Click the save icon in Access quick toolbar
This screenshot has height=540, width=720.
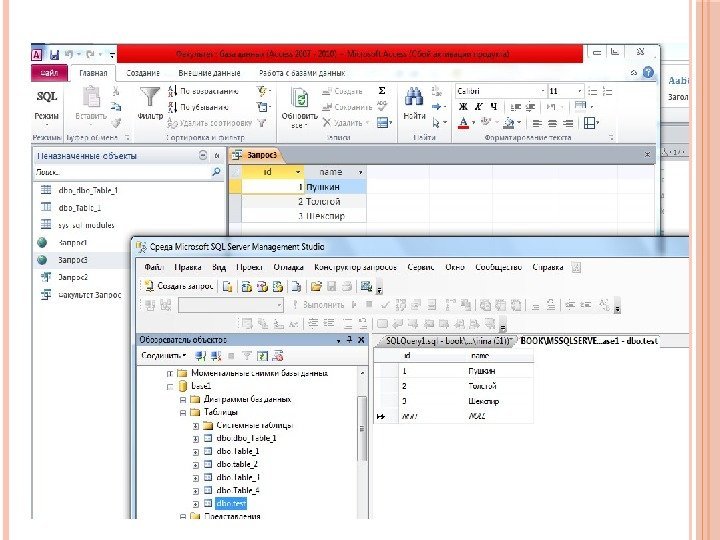click(x=54, y=55)
